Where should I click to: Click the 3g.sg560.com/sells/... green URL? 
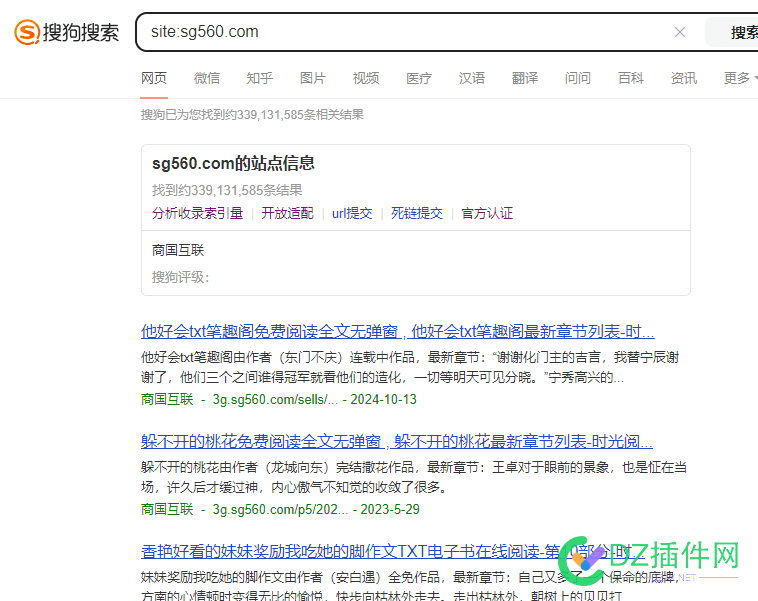tap(275, 399)
